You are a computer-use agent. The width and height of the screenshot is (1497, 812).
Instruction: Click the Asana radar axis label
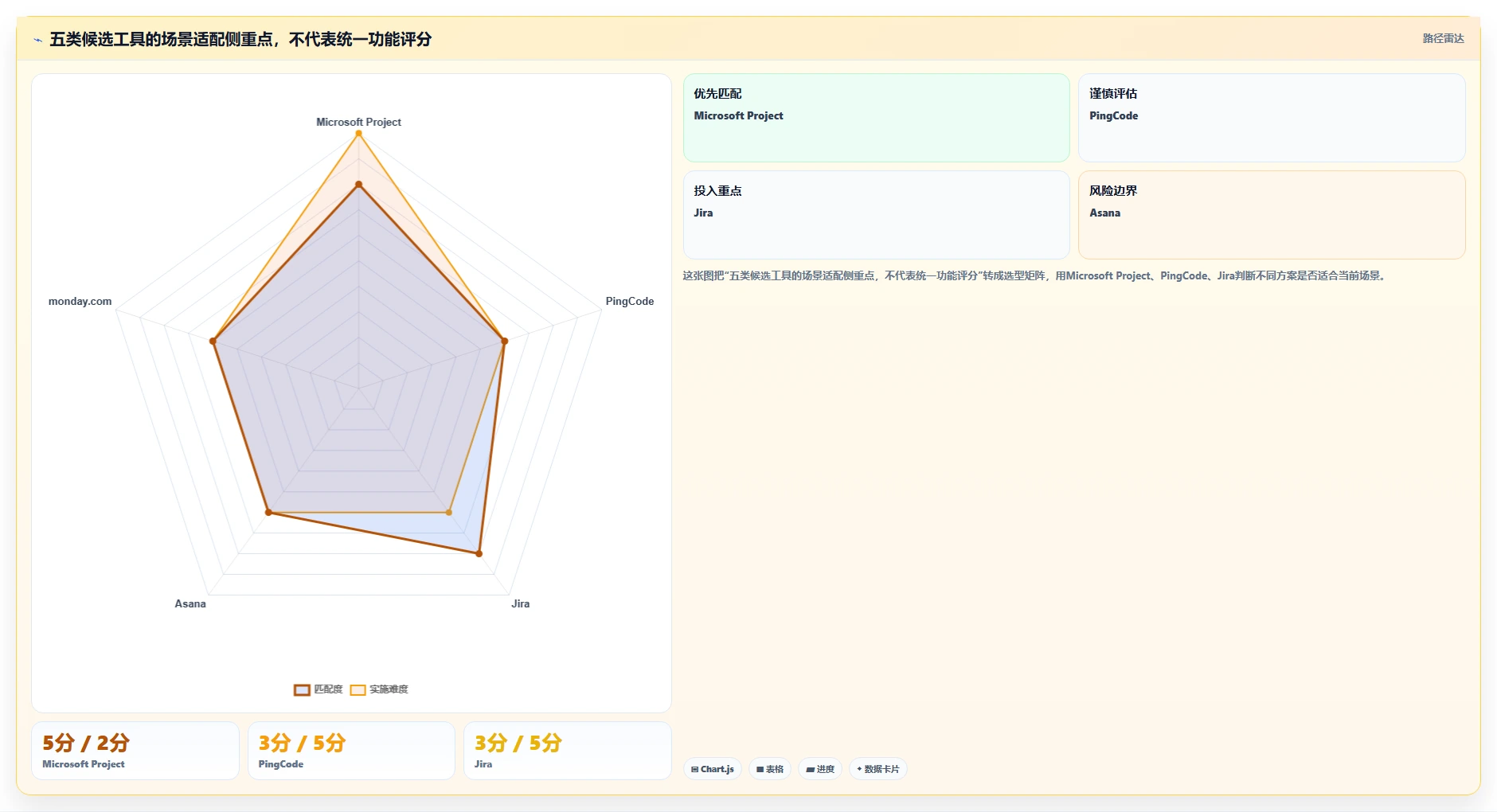(x=190, y=603)
